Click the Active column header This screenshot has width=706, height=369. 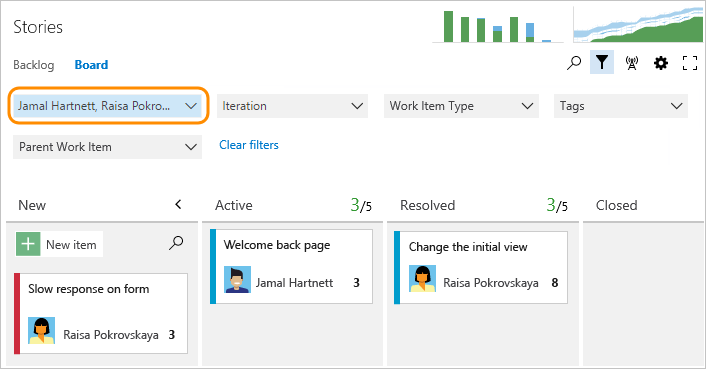coord(234,205)
